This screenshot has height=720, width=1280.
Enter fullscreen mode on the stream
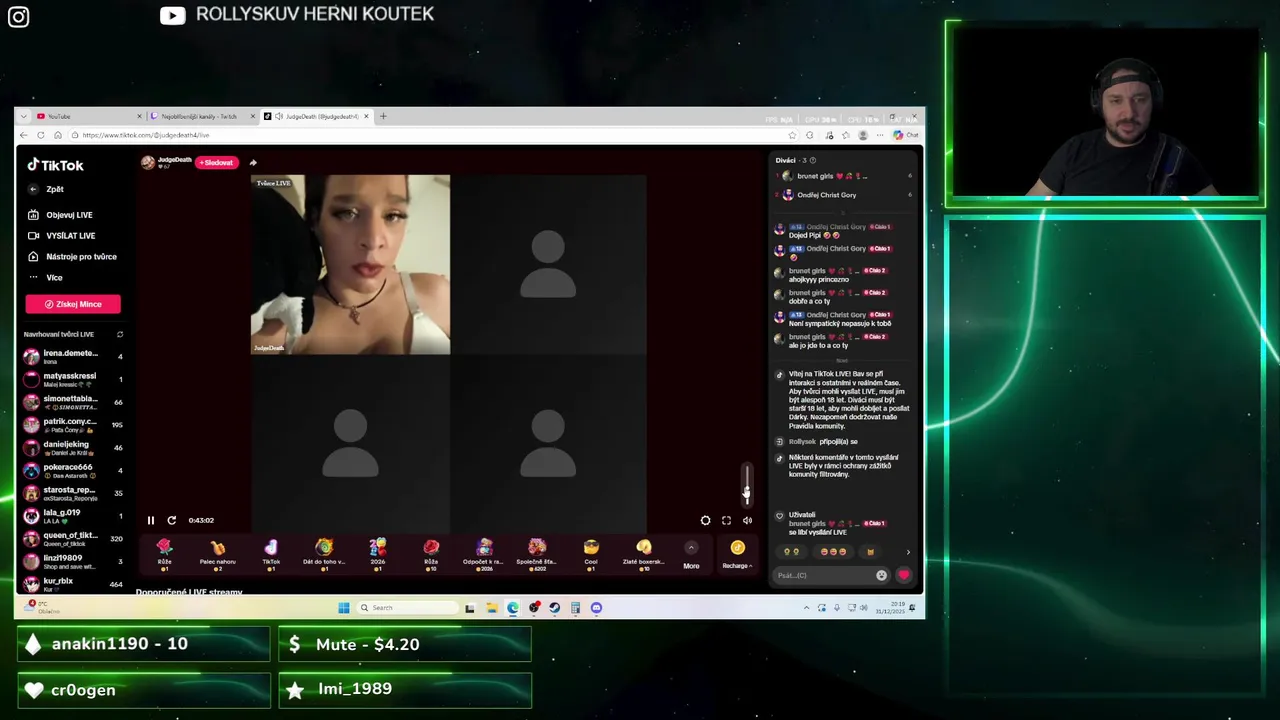(727, 520)
